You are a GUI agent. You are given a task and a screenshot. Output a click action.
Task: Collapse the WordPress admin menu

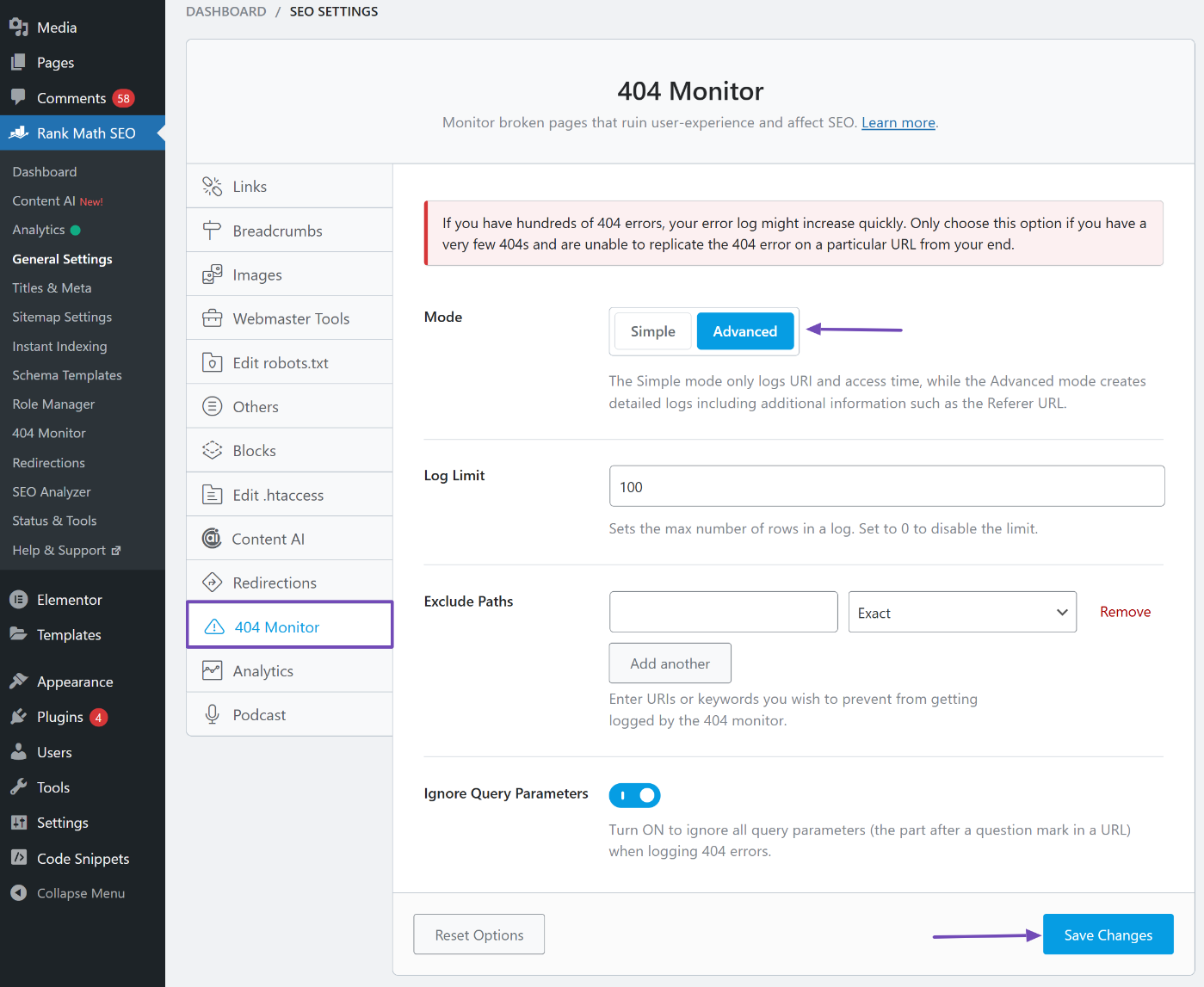80,893
